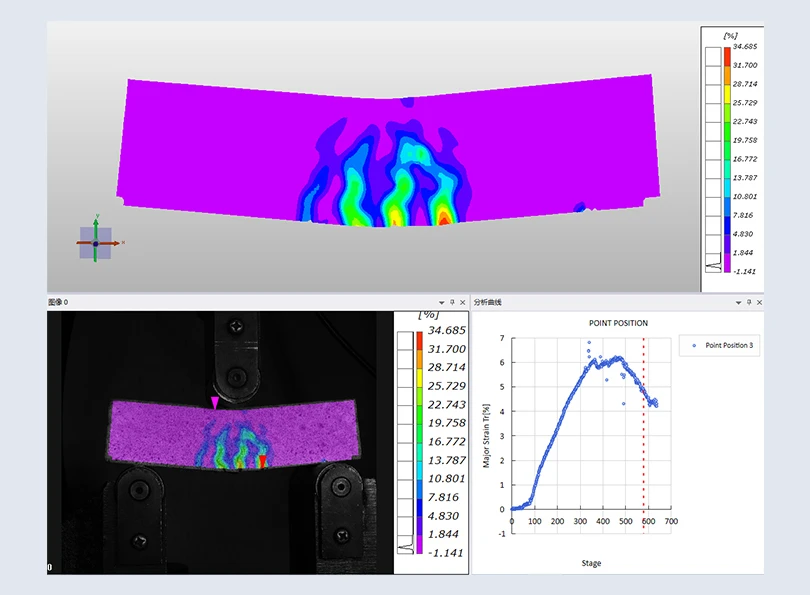810x595 pixels.
Task: Close the 分析曲线 panel
Action: click(x=759, y=302)
